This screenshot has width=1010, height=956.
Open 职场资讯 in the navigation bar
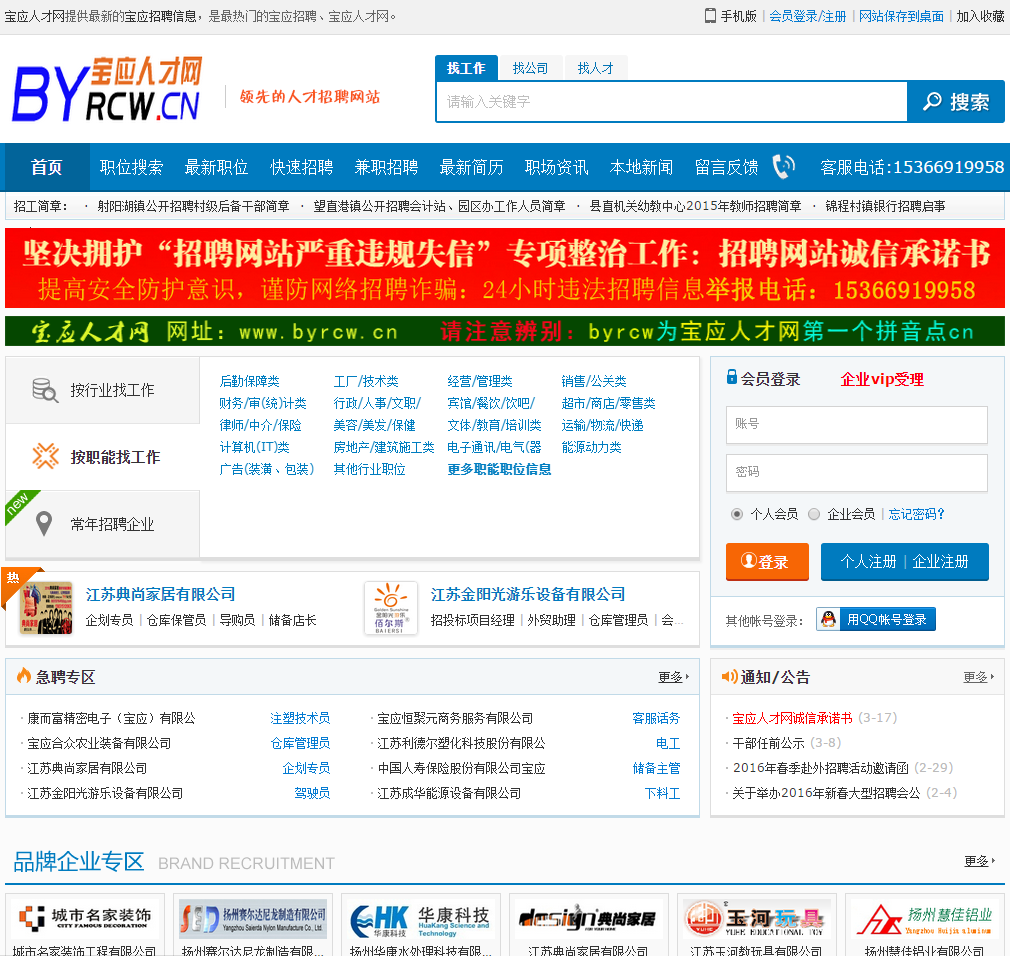click(x=557, y=167)
